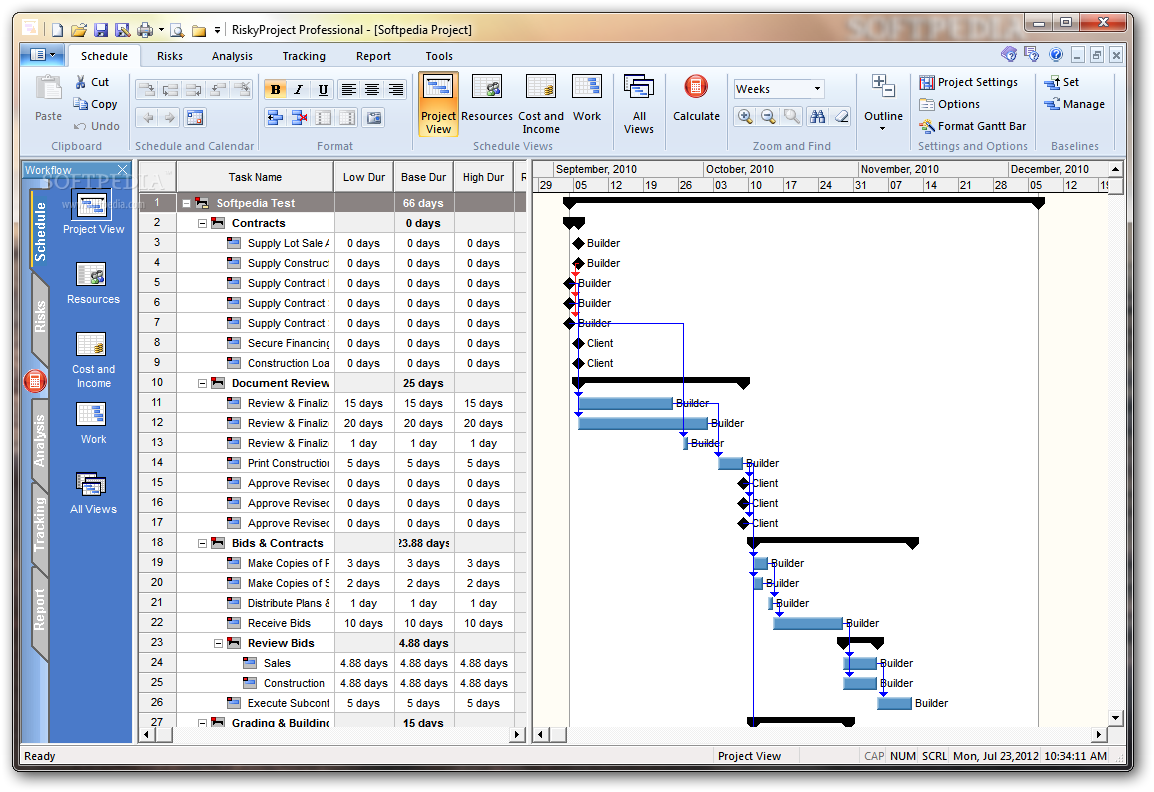Viewport: 1154px width, 792px height.
Task: Click the Find binoculars icon
Action: click(x=817, y=116)
